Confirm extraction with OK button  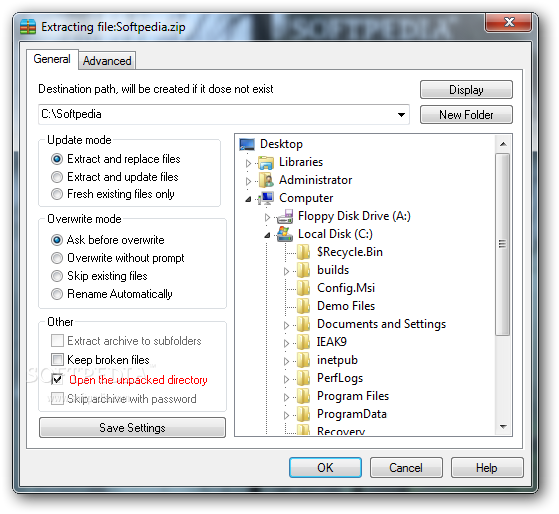(x=325, y=468)
